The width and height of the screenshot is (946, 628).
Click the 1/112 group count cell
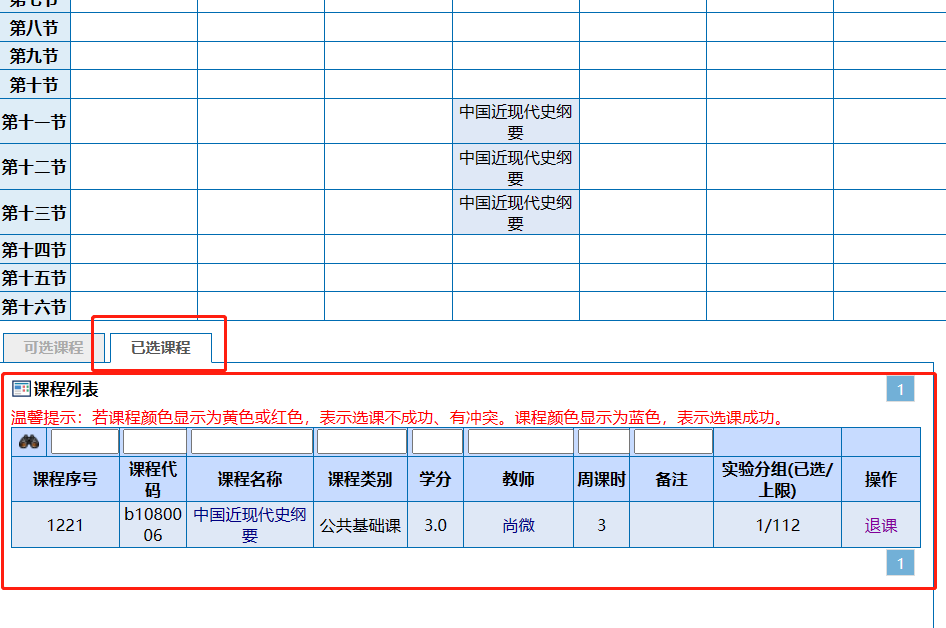coord(778,525)
